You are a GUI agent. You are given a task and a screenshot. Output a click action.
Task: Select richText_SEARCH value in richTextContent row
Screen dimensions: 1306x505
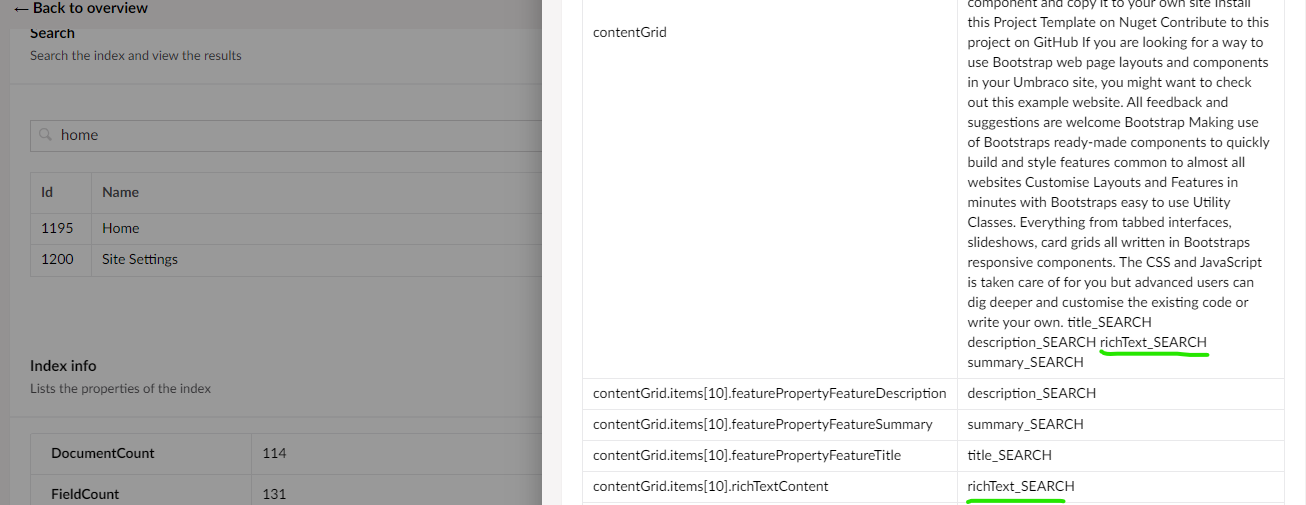coord(1021,486)
